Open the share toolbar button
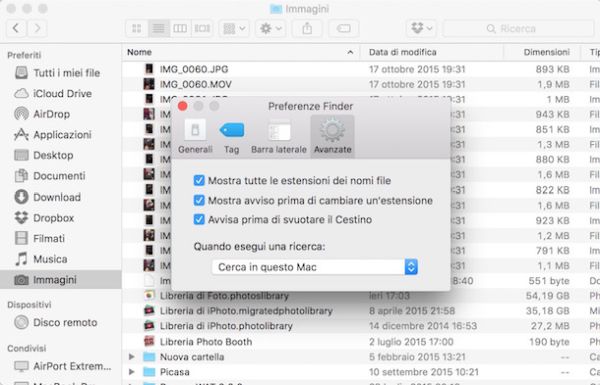Image resolution: width=600 pixels, height=385 pixels. [307, 28]
